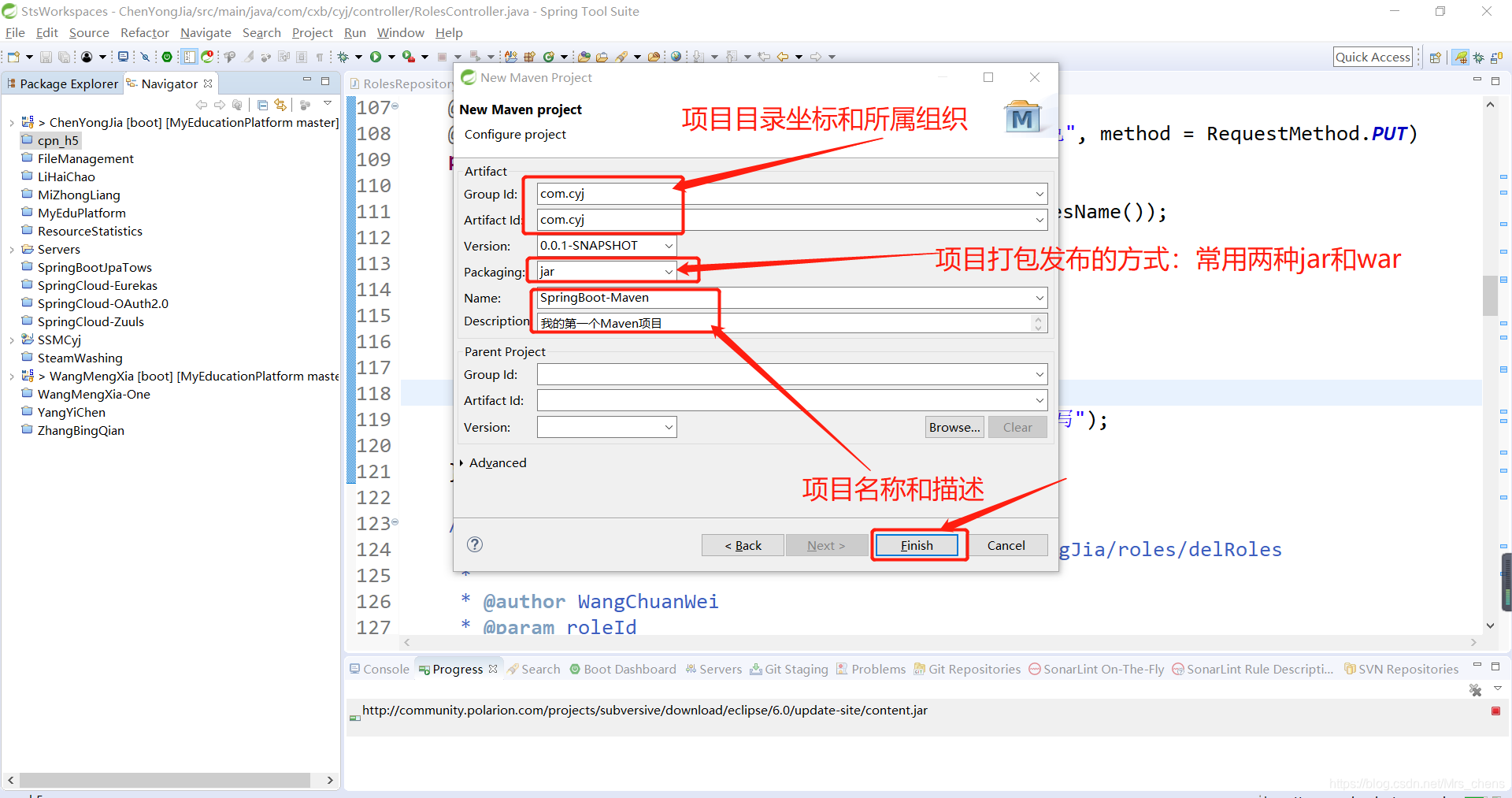Screen dimensions: 1512x798
Task: Switch to the Problems tab
Action: point(871,669)
